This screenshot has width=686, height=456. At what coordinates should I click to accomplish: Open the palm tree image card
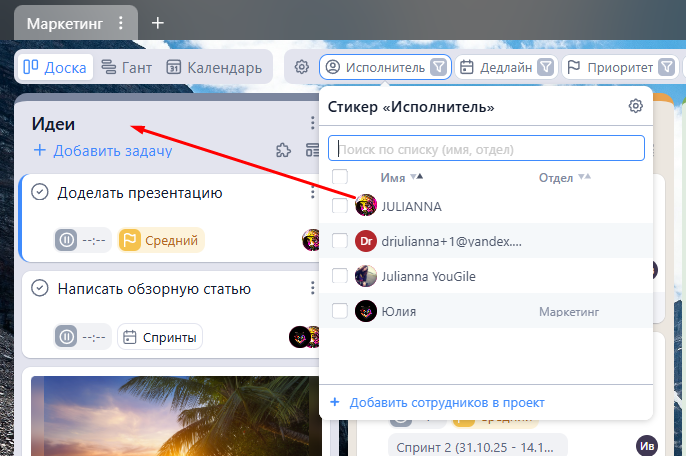[176, 416]
